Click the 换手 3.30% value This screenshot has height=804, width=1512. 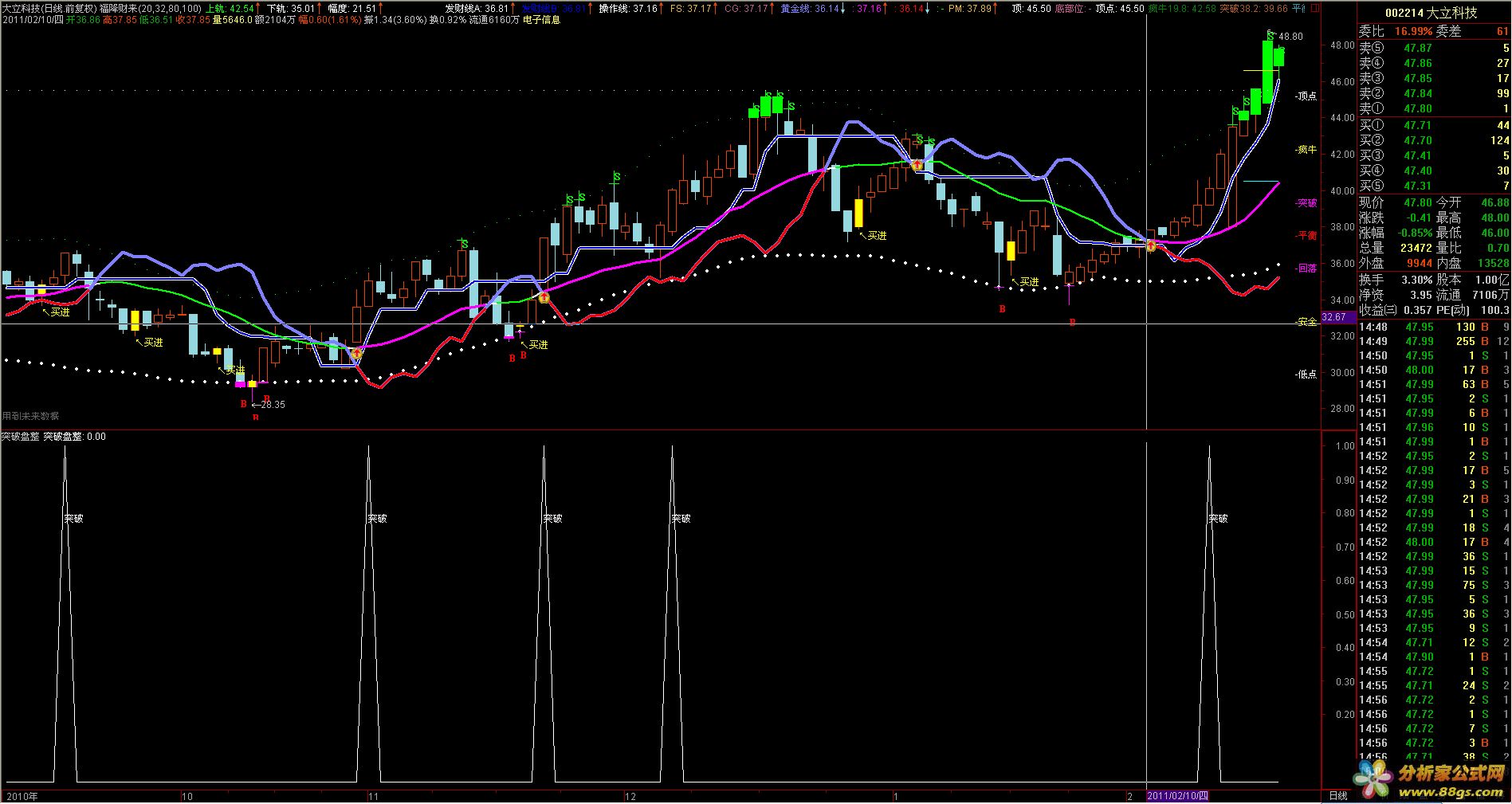tap(1396, 280)
